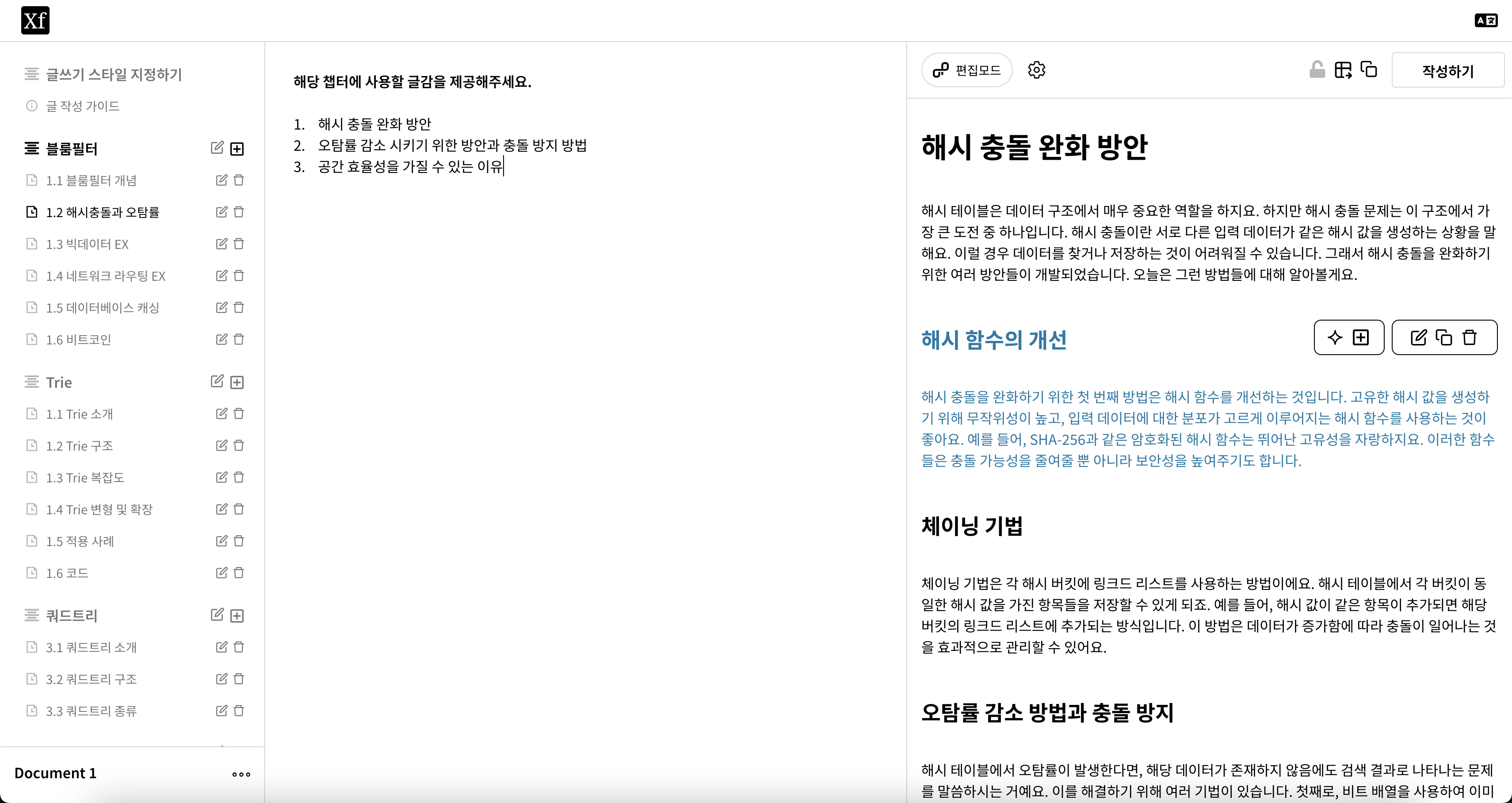Add a new section to Trie
This screenshot has height=803, width=1512.
click(x=237, y=382)
